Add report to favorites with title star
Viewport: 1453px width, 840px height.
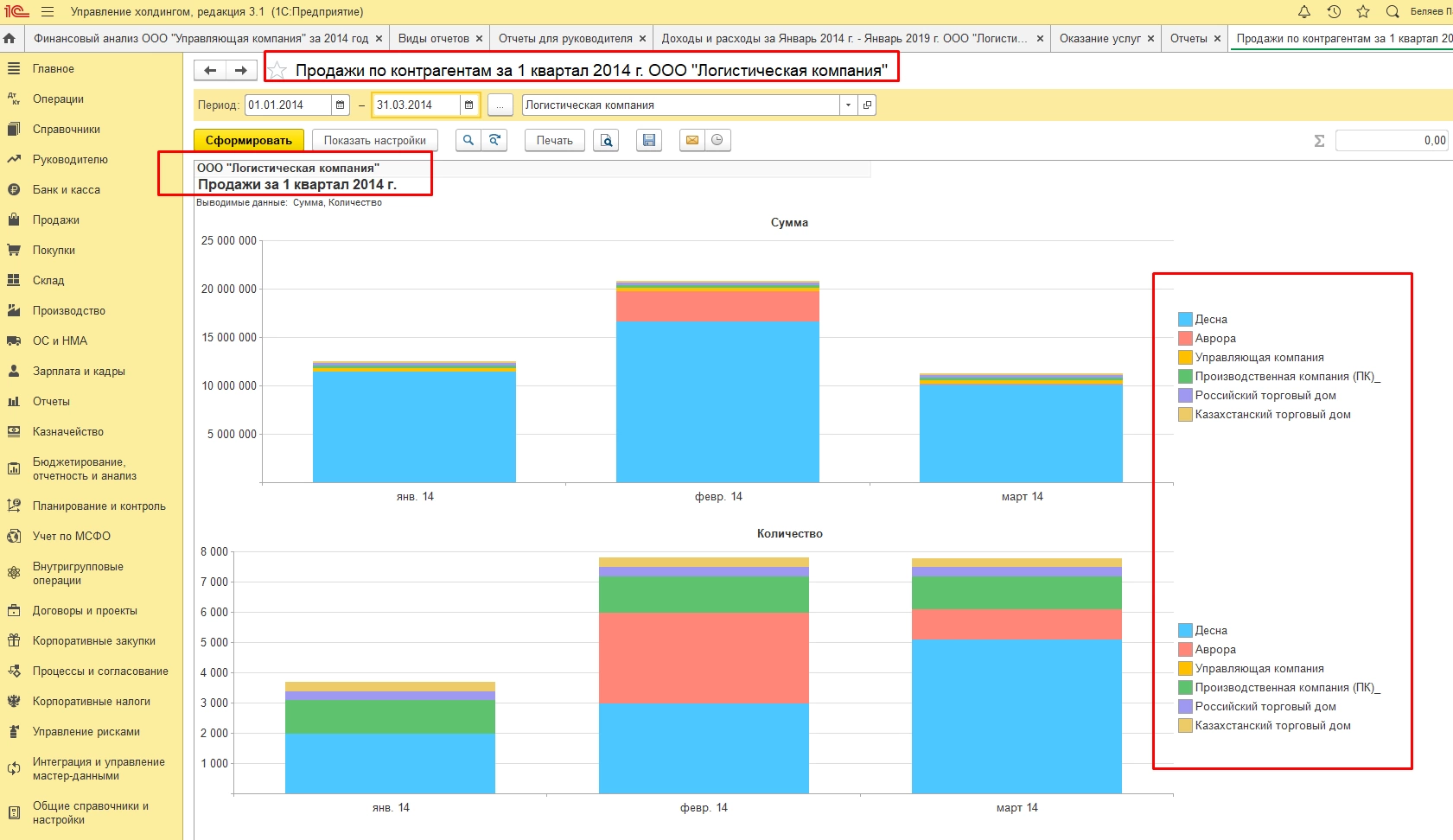(x=277, y=70)
